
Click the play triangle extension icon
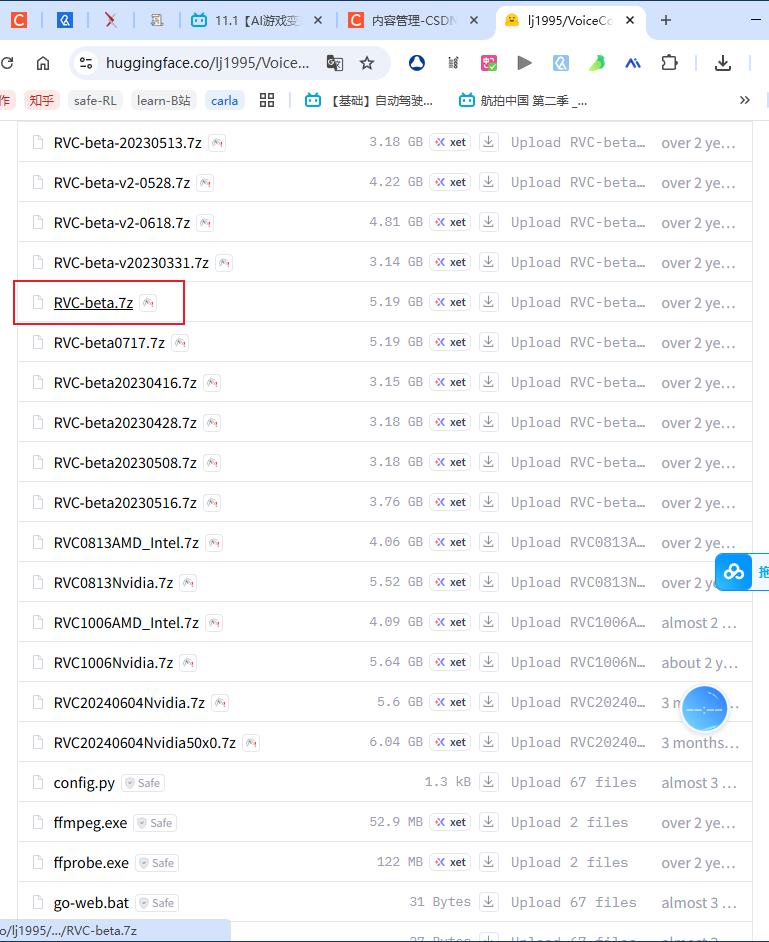point(524,62)
